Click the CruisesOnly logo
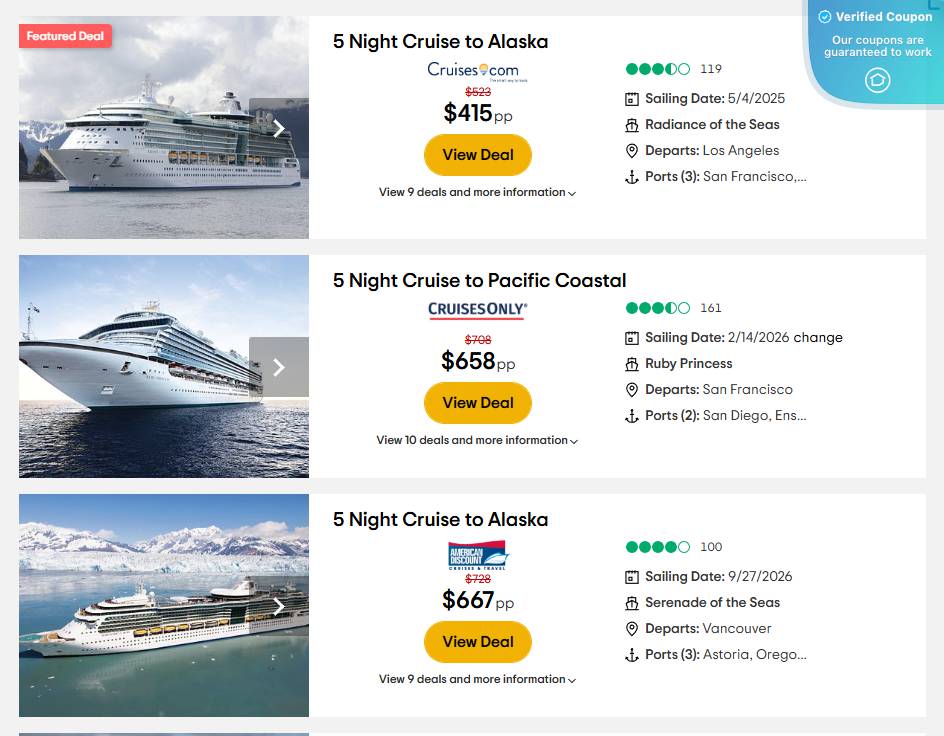 [478, 310]
